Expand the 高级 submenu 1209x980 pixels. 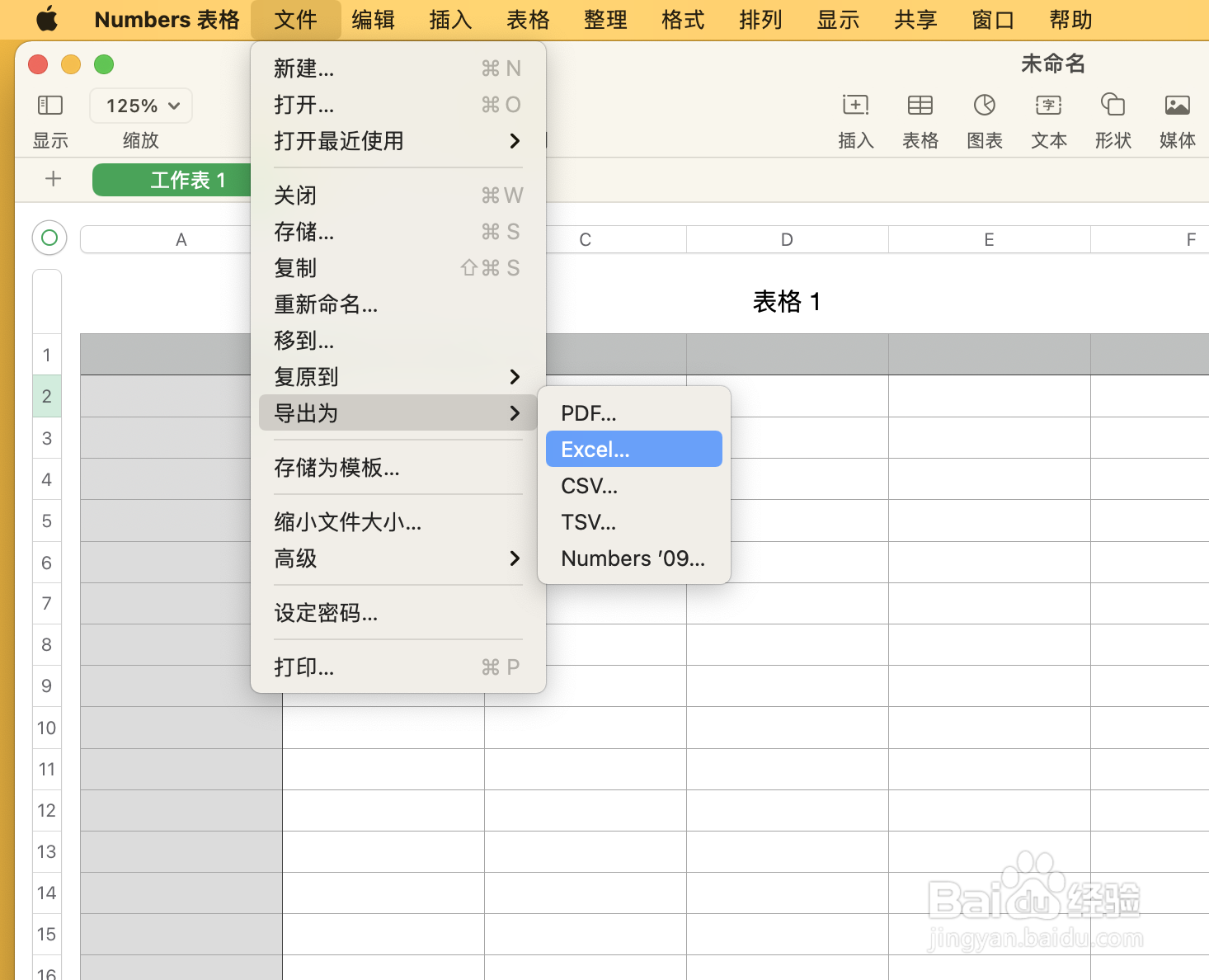pos(294,559)
